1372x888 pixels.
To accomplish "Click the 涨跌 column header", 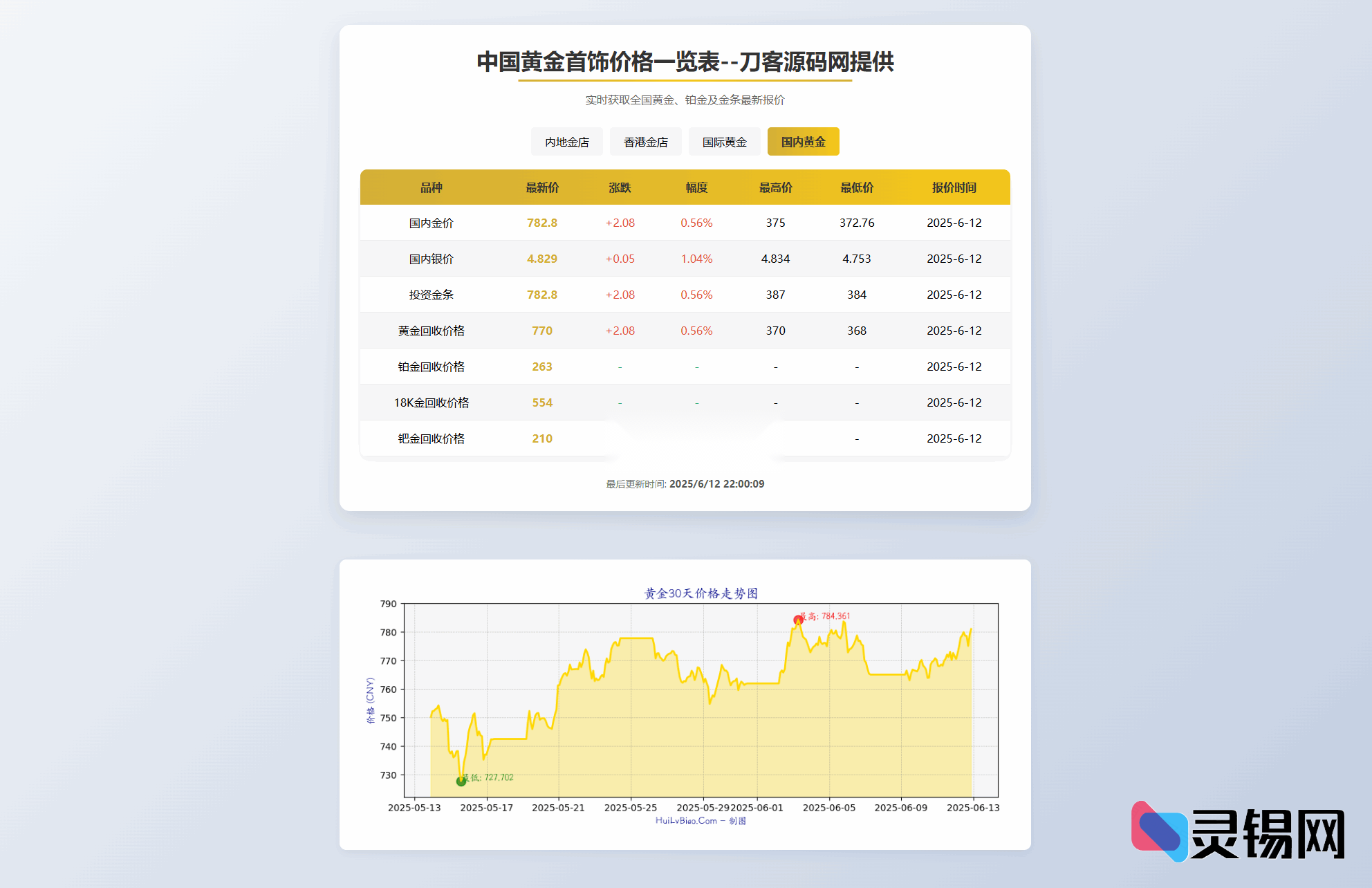I will tap(620, 187).
